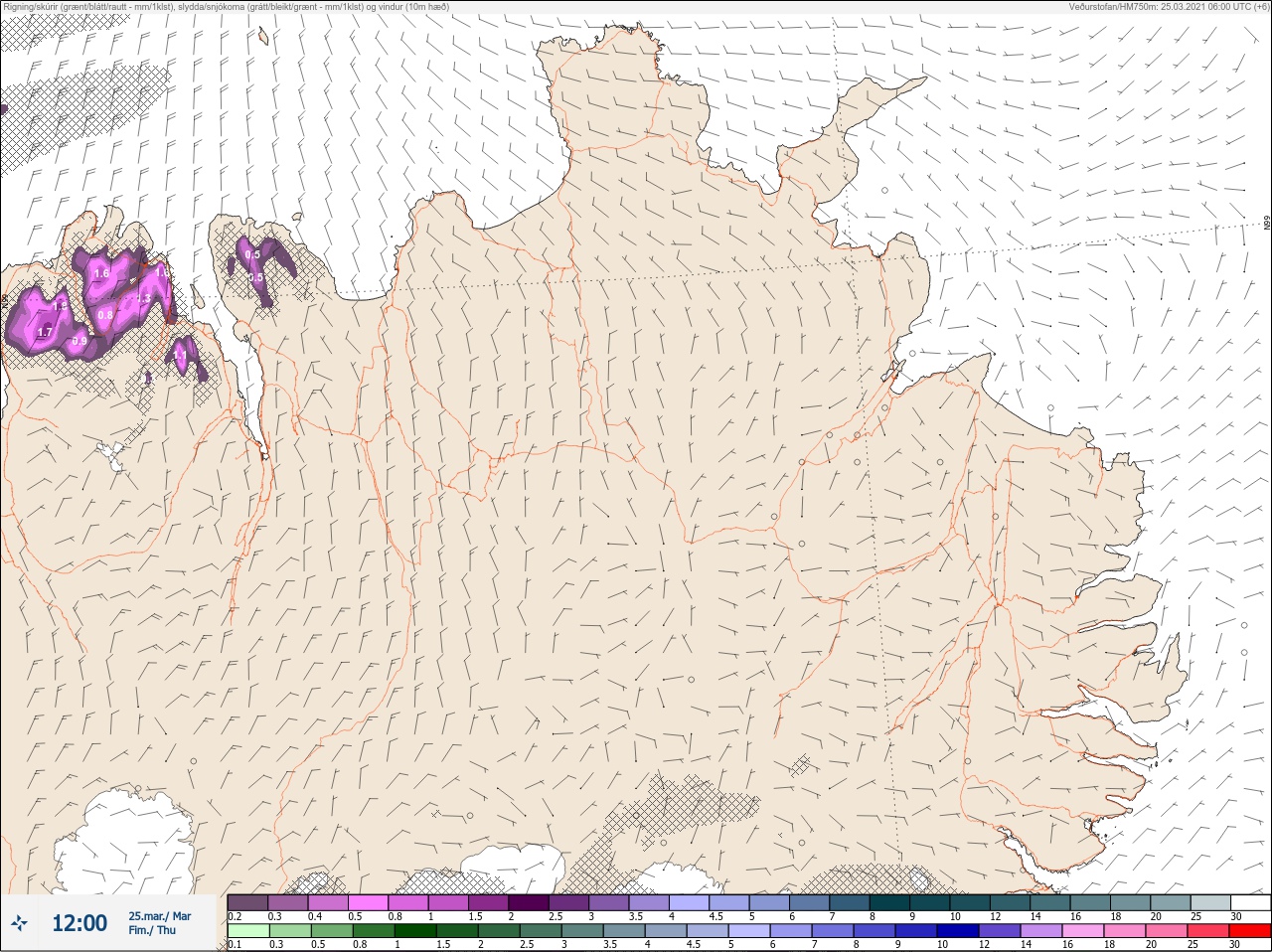Click the Veðurstofan logo icon beside the time
1272x952 pixels.
coord(19,923)
